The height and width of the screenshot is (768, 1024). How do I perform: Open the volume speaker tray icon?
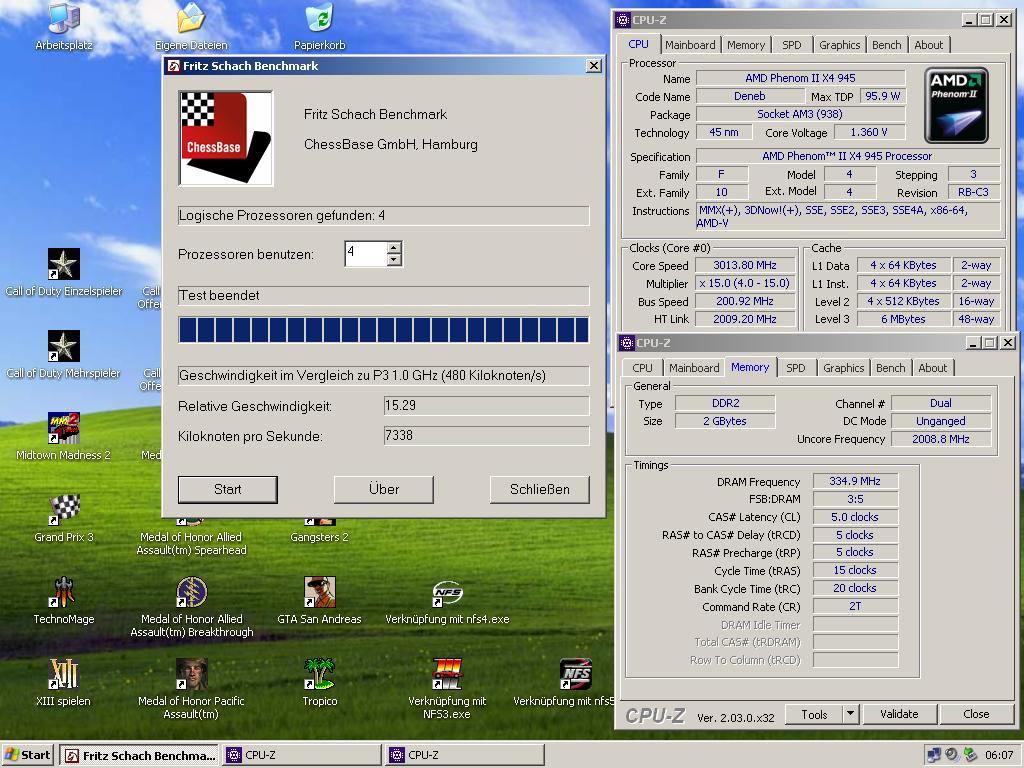[x=952, y=755]
